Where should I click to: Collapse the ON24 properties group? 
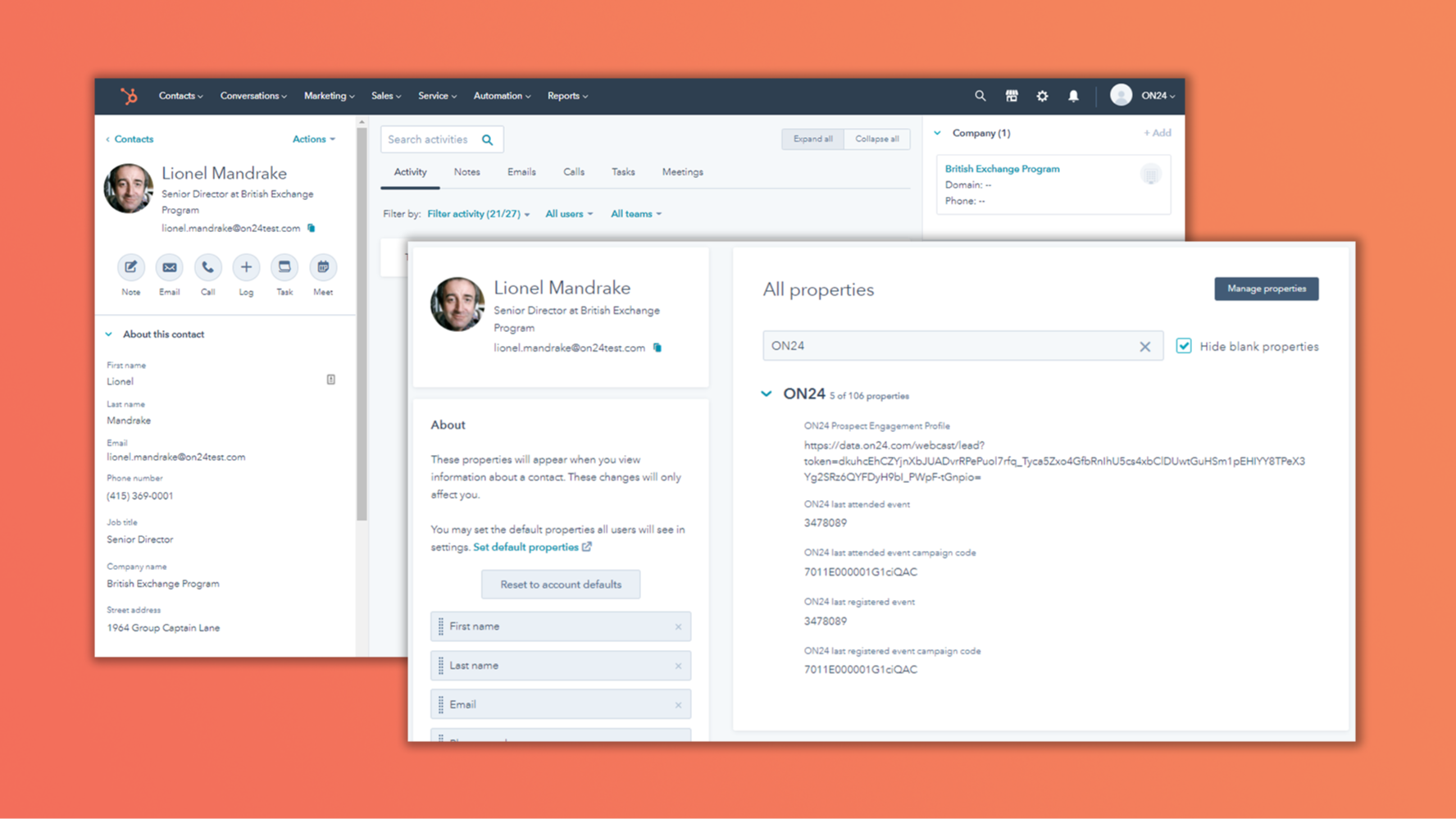[x=767, y=394]
